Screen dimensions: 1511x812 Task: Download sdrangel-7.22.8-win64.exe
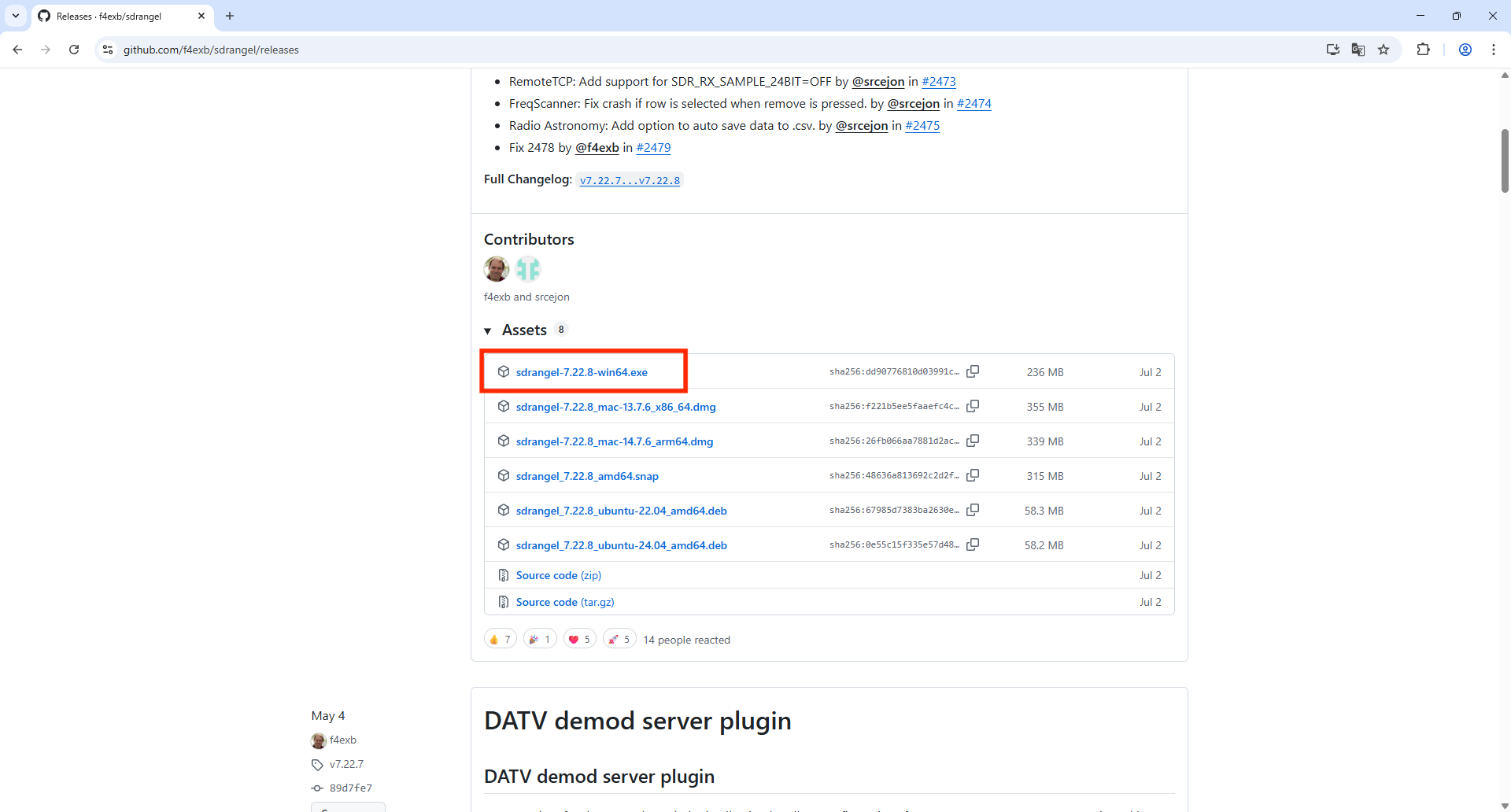[582, 372]
